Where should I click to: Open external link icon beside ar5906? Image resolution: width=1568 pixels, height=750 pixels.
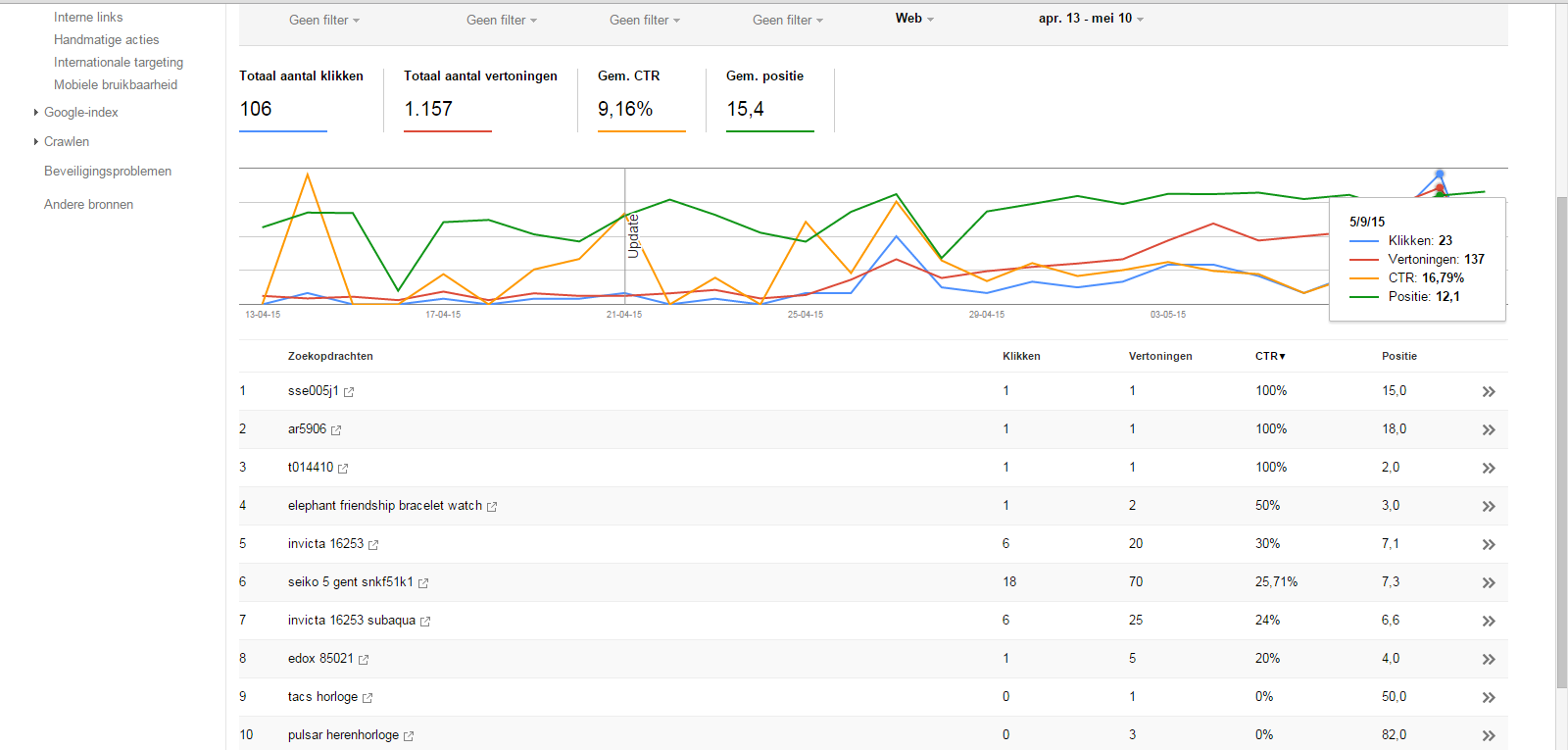336,430
